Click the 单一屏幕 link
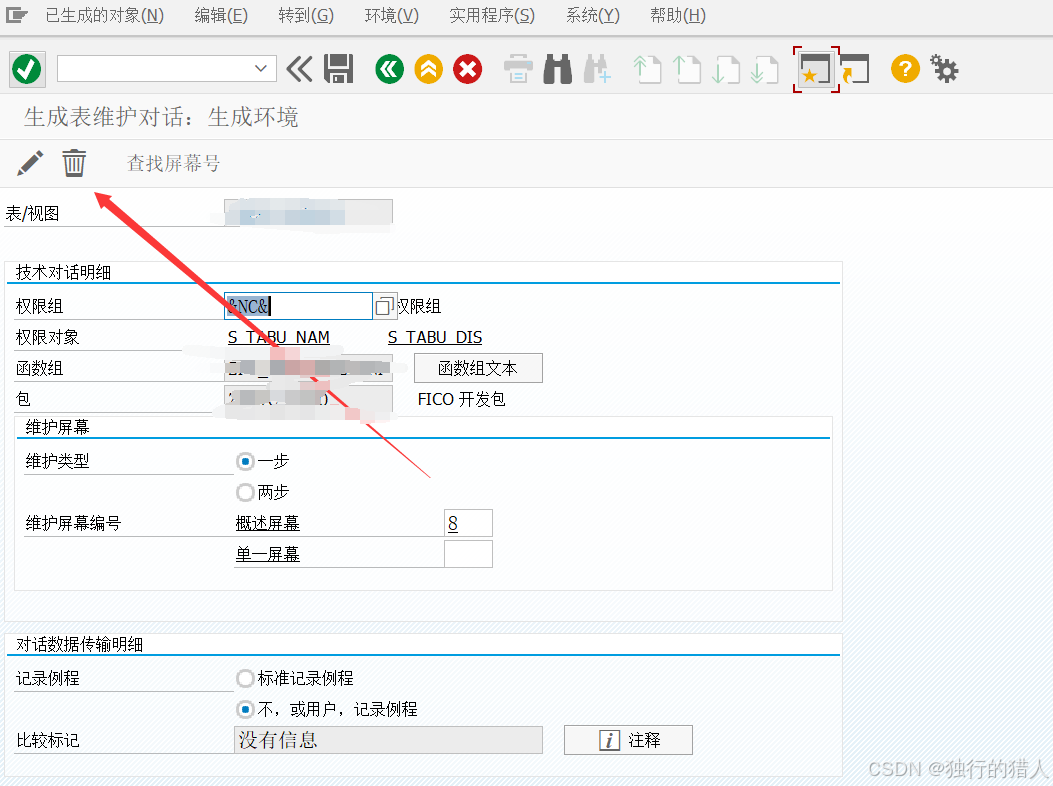 click(267, 554)
